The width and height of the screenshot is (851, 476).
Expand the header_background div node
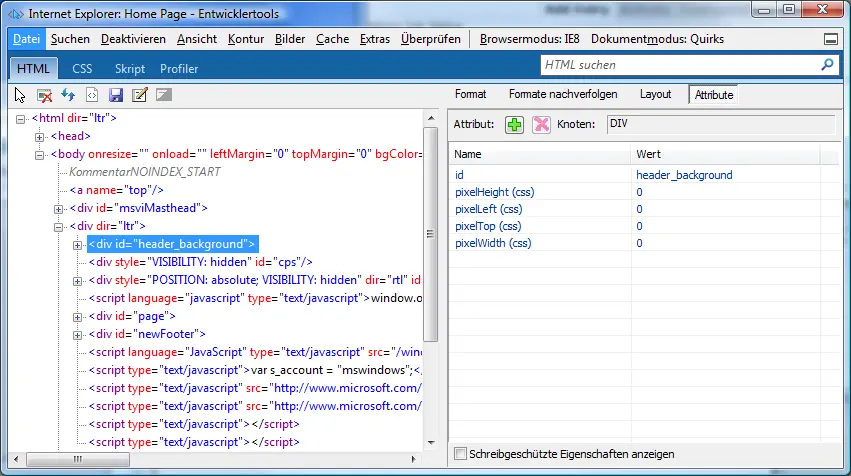pyautogui.click(x=78, y=245)
